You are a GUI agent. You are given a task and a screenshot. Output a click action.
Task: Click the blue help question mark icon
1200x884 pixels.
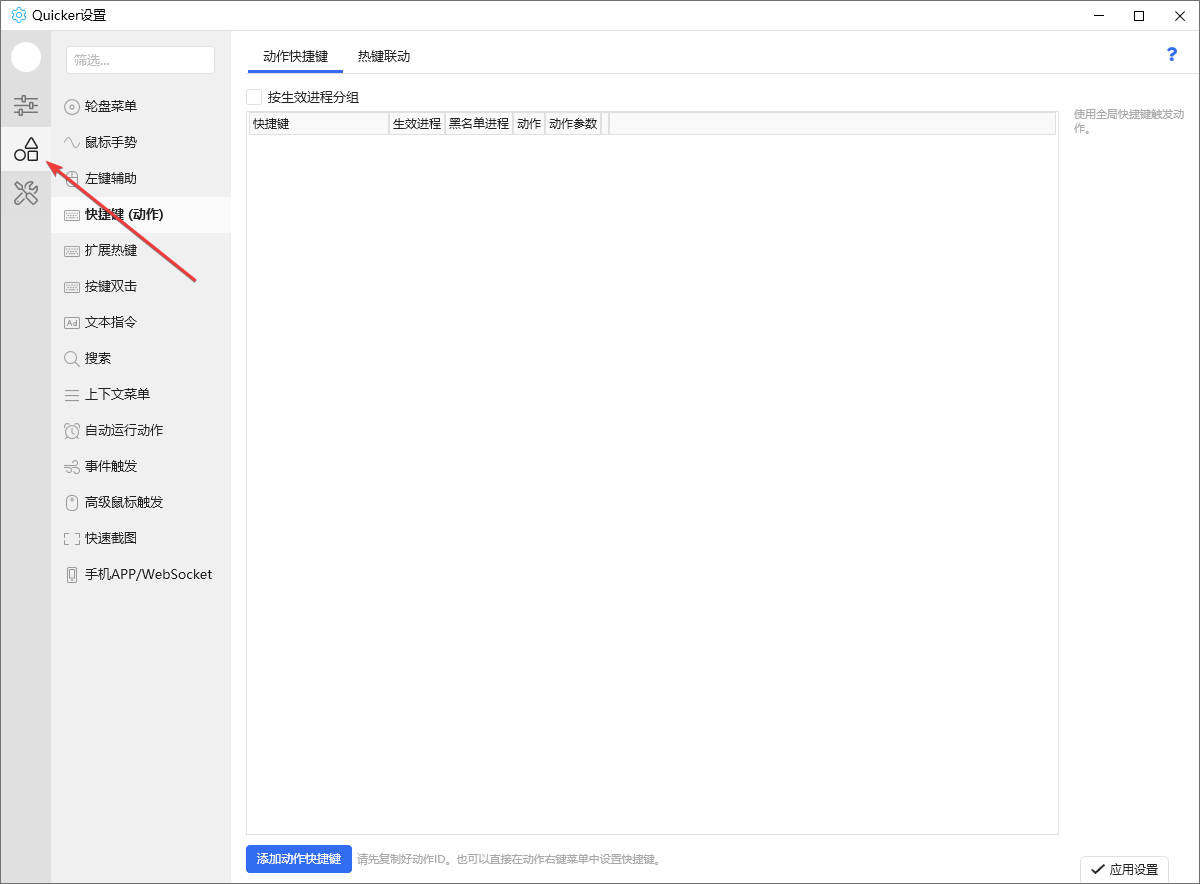tap(1172, 55)
